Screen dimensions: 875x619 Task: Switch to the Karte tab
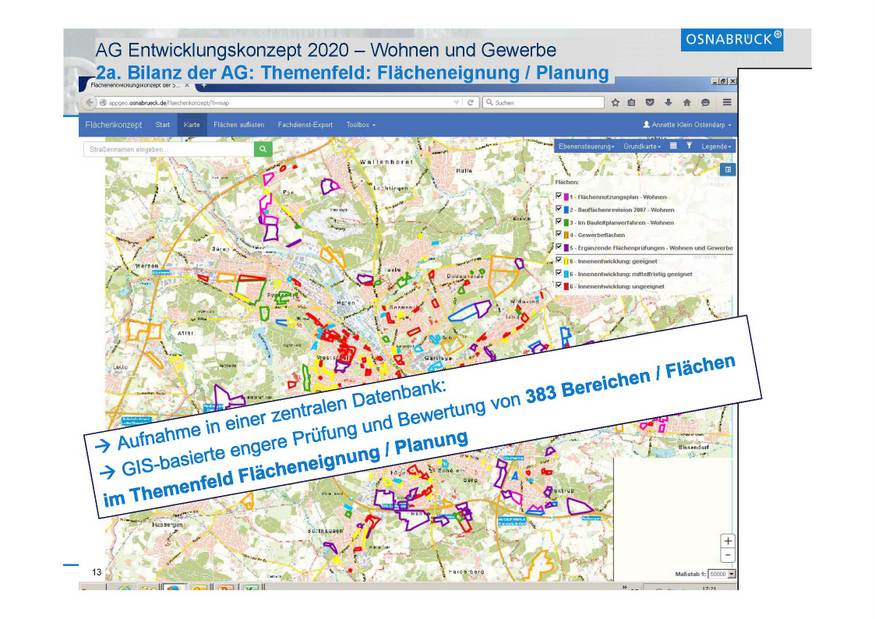(192, 125)
